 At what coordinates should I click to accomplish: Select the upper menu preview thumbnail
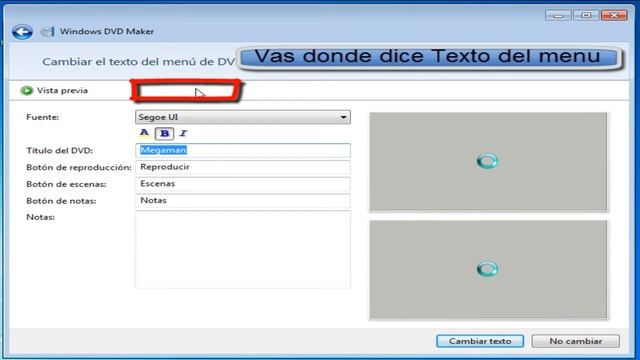point(488,161)
